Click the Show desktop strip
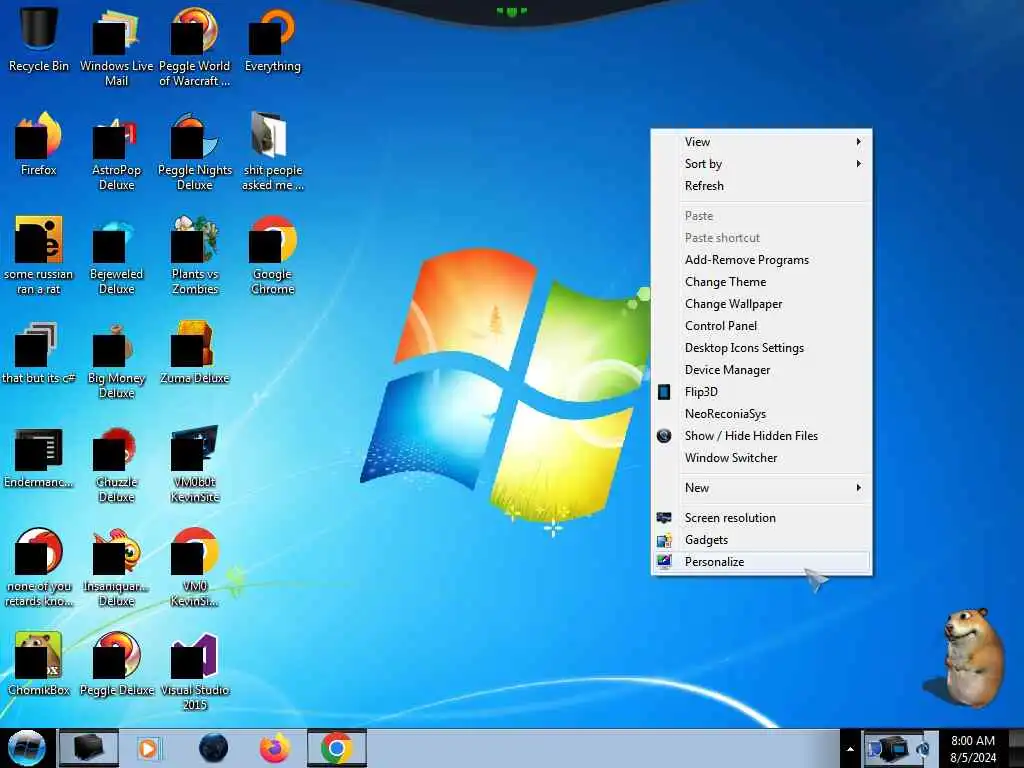 [x=1017, y=748]
